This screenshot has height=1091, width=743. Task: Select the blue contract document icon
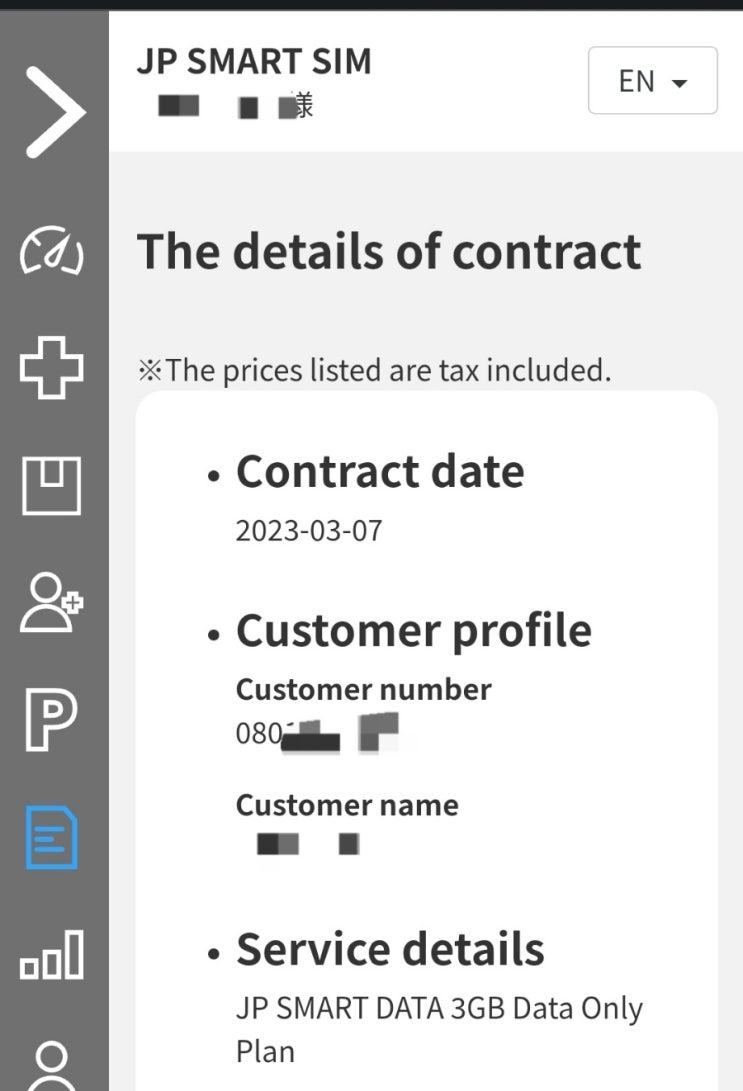coord(52,838)
